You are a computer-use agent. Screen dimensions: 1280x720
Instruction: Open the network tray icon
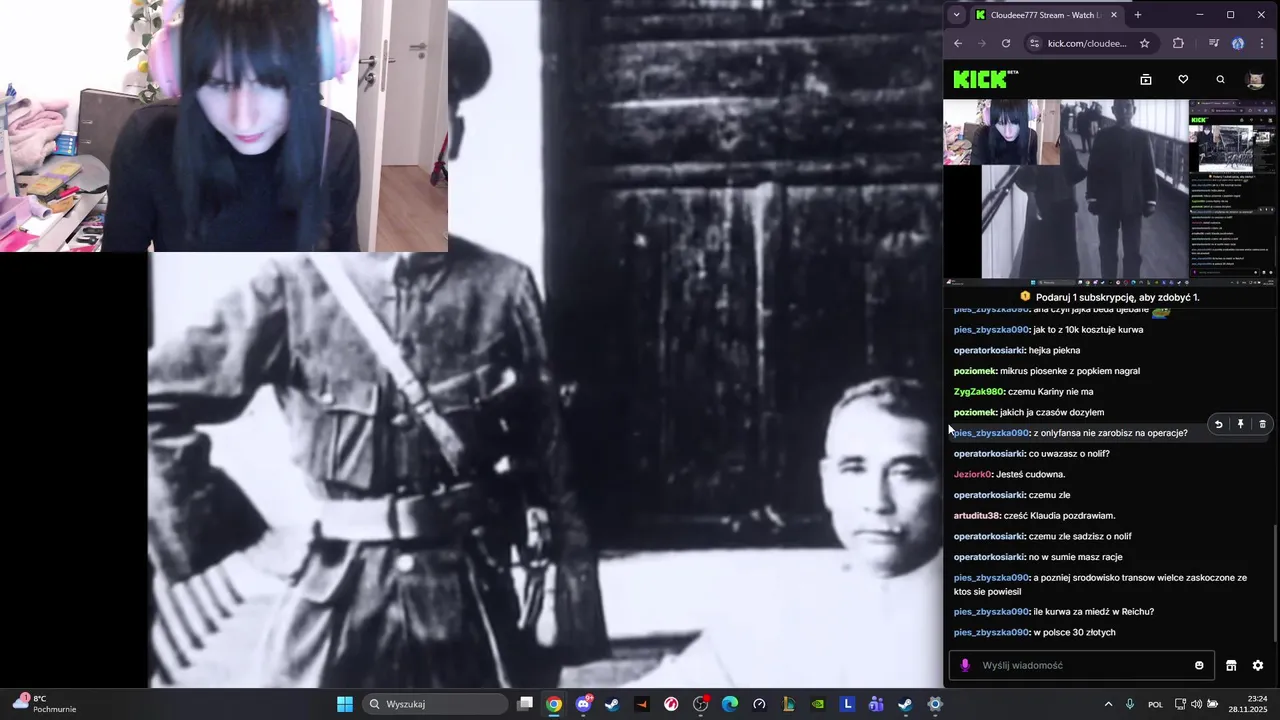1180,704
